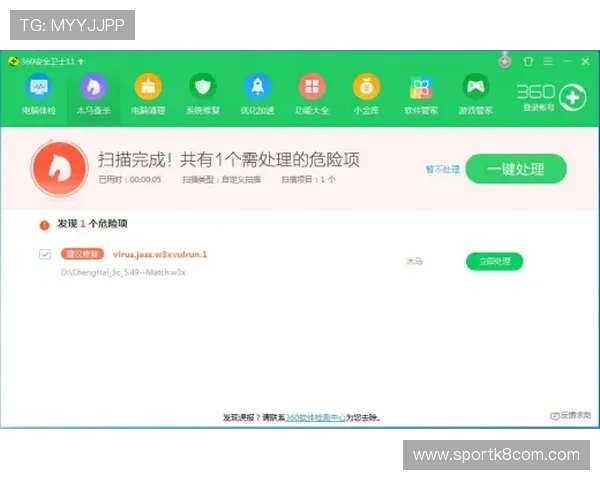Click 立即处理 button for the threat
The image size is (600, 480).
coord(494,261)
